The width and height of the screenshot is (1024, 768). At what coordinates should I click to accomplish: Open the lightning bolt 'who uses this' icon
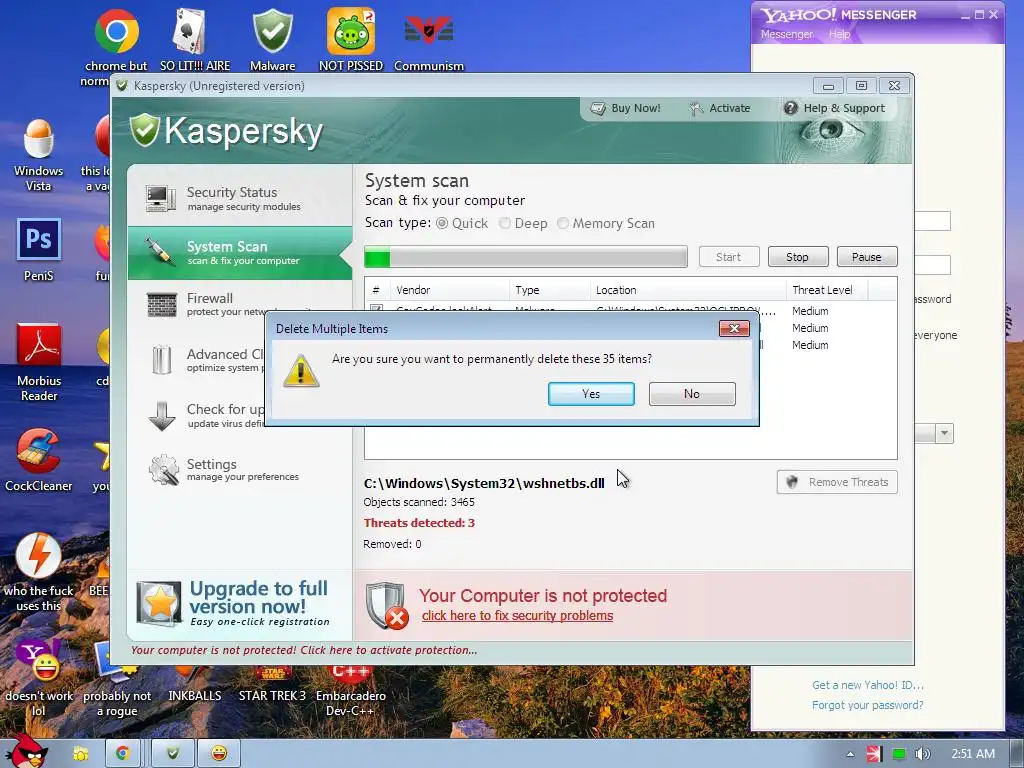(x=39, y=555)
